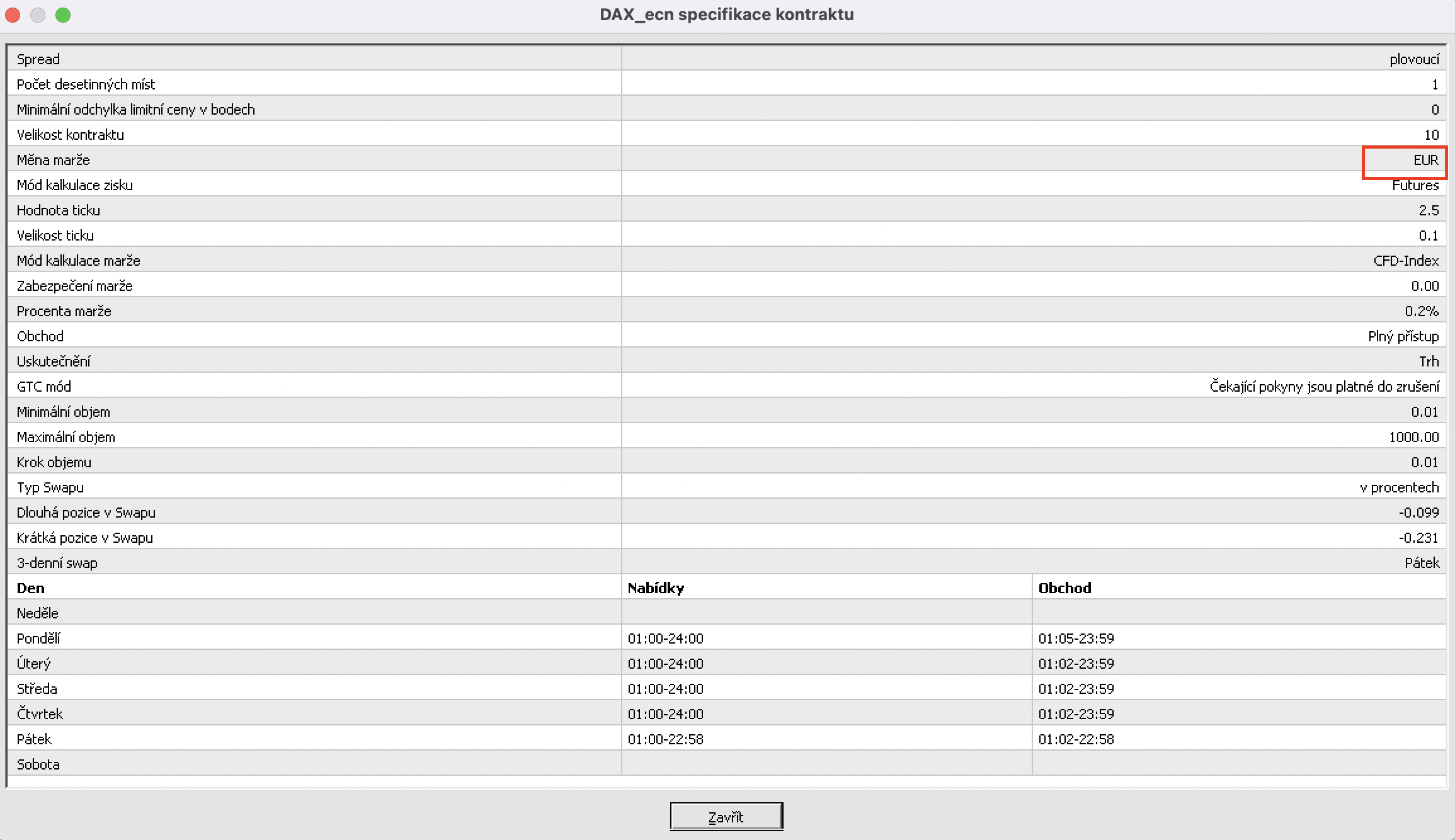
Task: Click the Pondělí day label
Action: tap(38, 639)
